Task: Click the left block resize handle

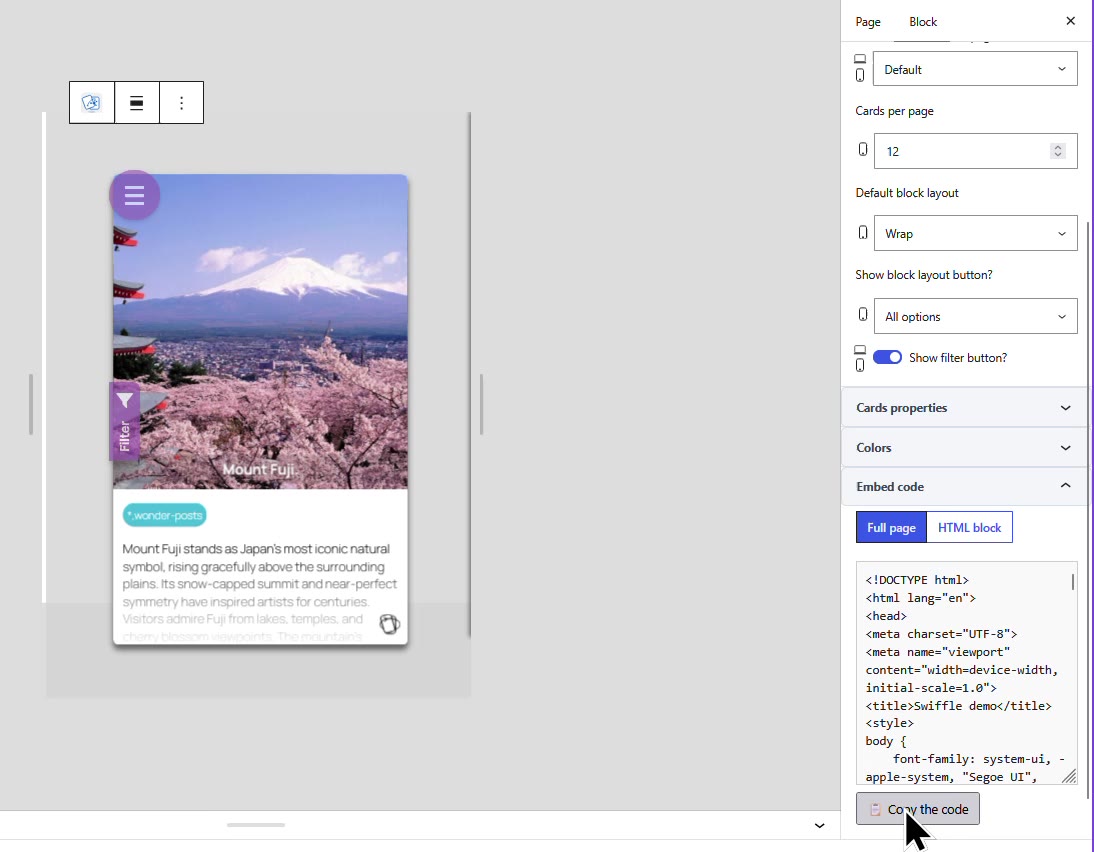Action: [31, 405]
